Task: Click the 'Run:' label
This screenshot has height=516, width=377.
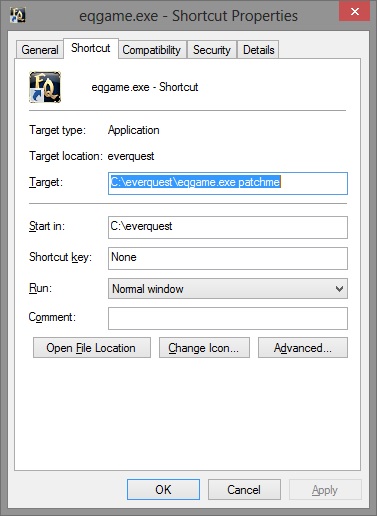Action: click(x=40, y=288)
